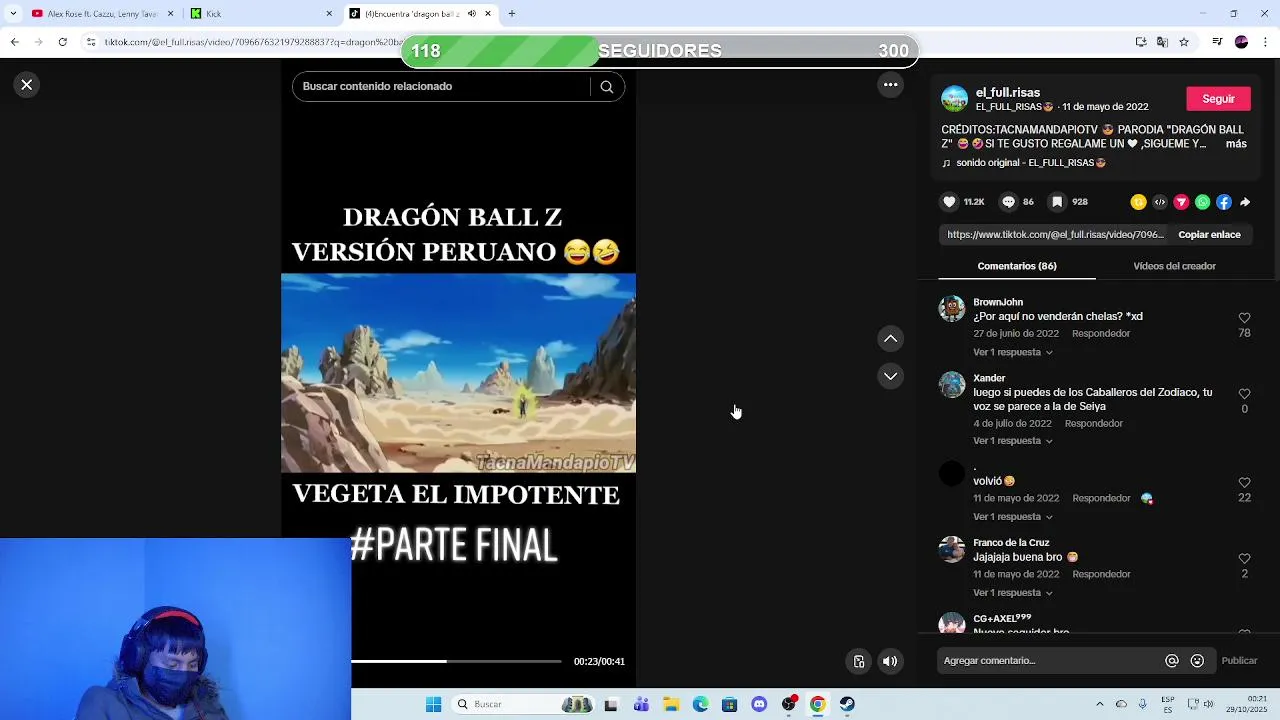Like the 'volvió' comment
The width and height of the screenshot is (1280, 720).
point(1244,483)
